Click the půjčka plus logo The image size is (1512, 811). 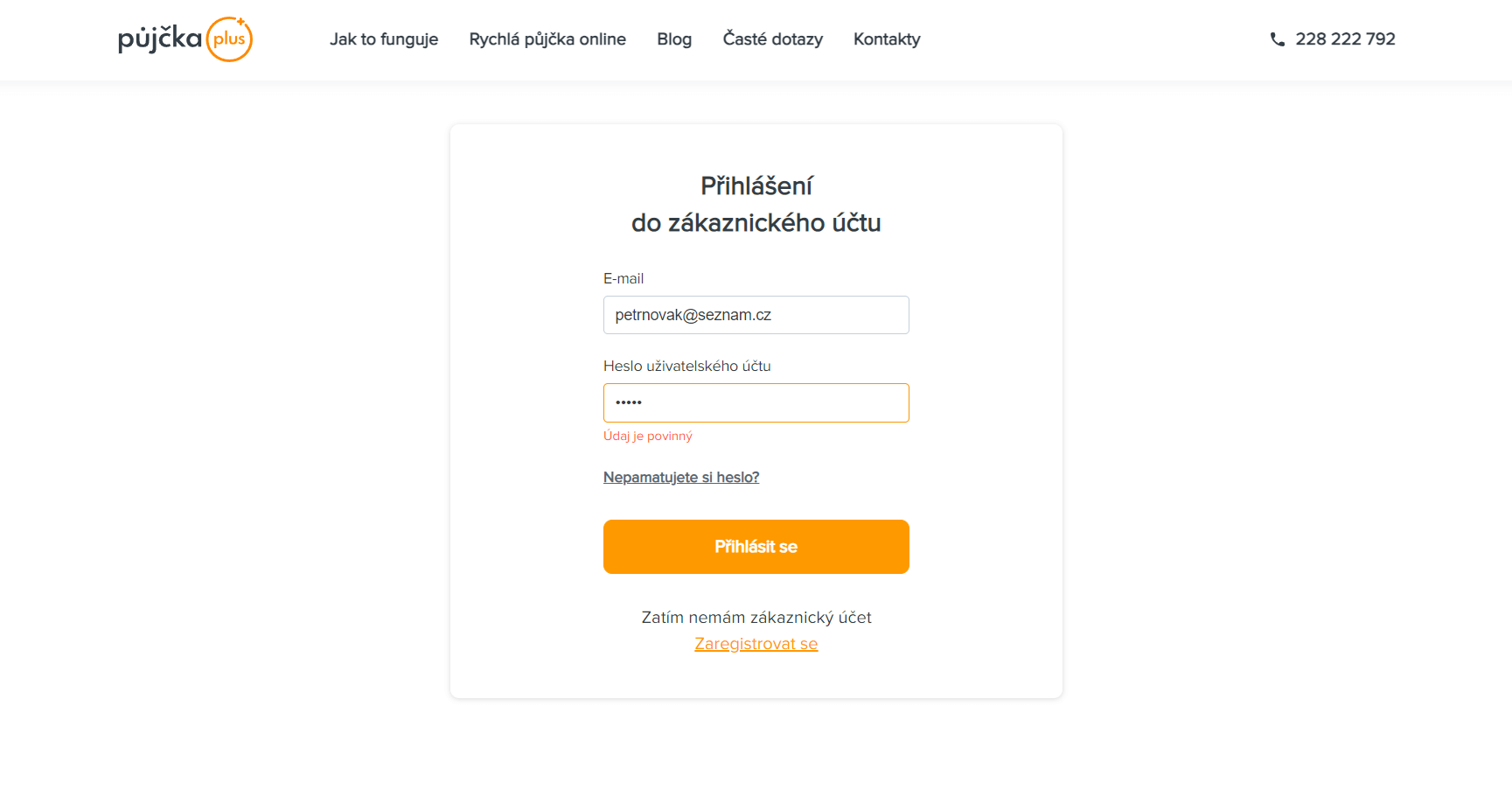click(185, 39)
